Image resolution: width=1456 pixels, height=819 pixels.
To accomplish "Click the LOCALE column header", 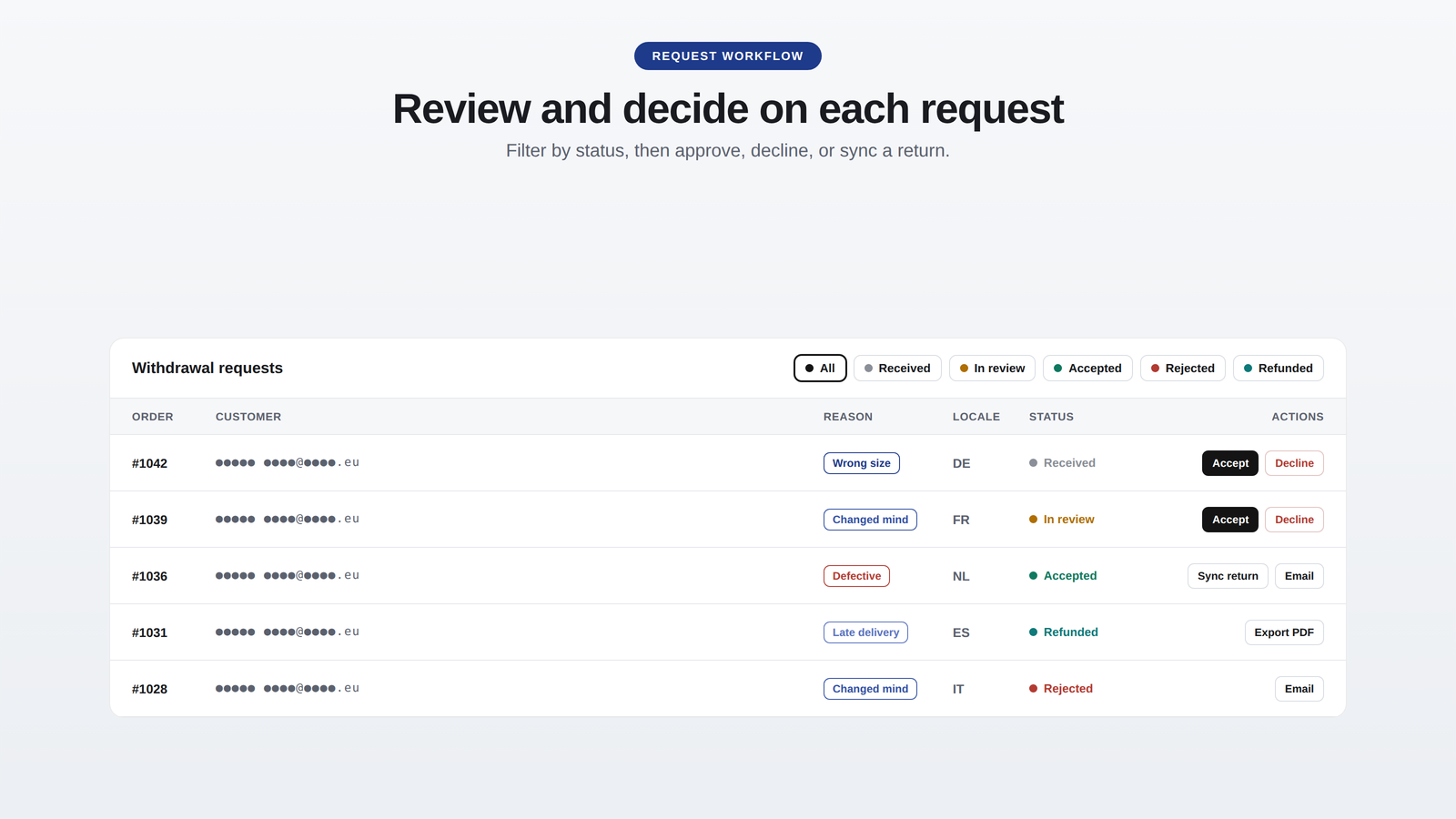I will click(x=976, y=417).
